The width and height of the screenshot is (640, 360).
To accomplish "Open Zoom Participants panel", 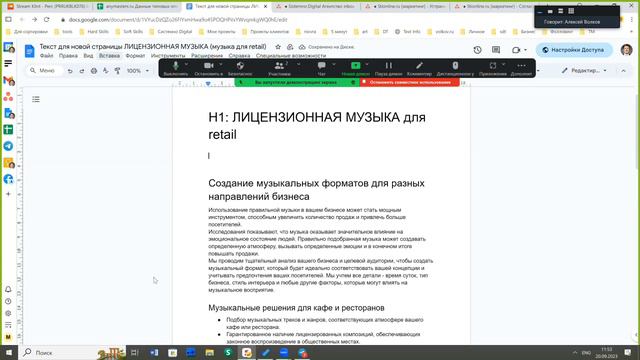I will 280,68.
